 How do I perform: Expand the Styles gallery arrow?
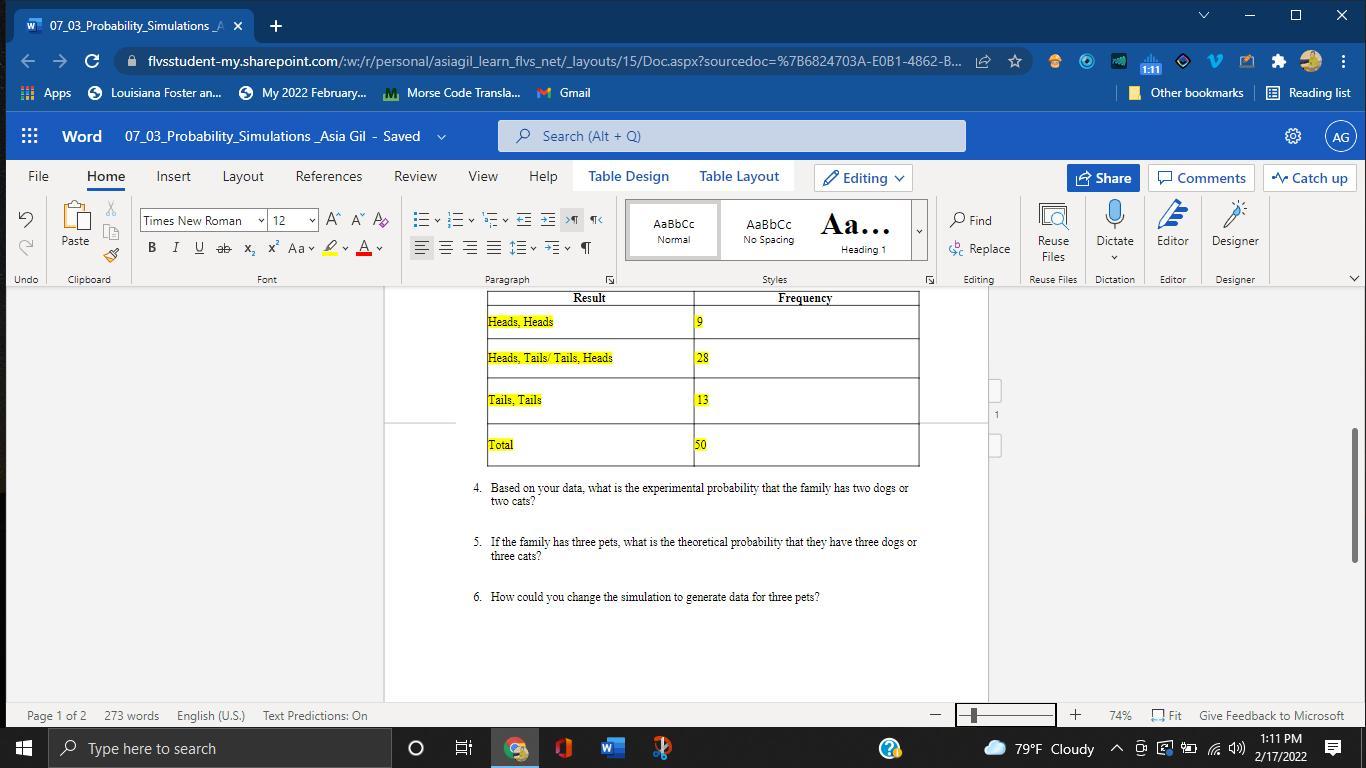coord(919,231)
